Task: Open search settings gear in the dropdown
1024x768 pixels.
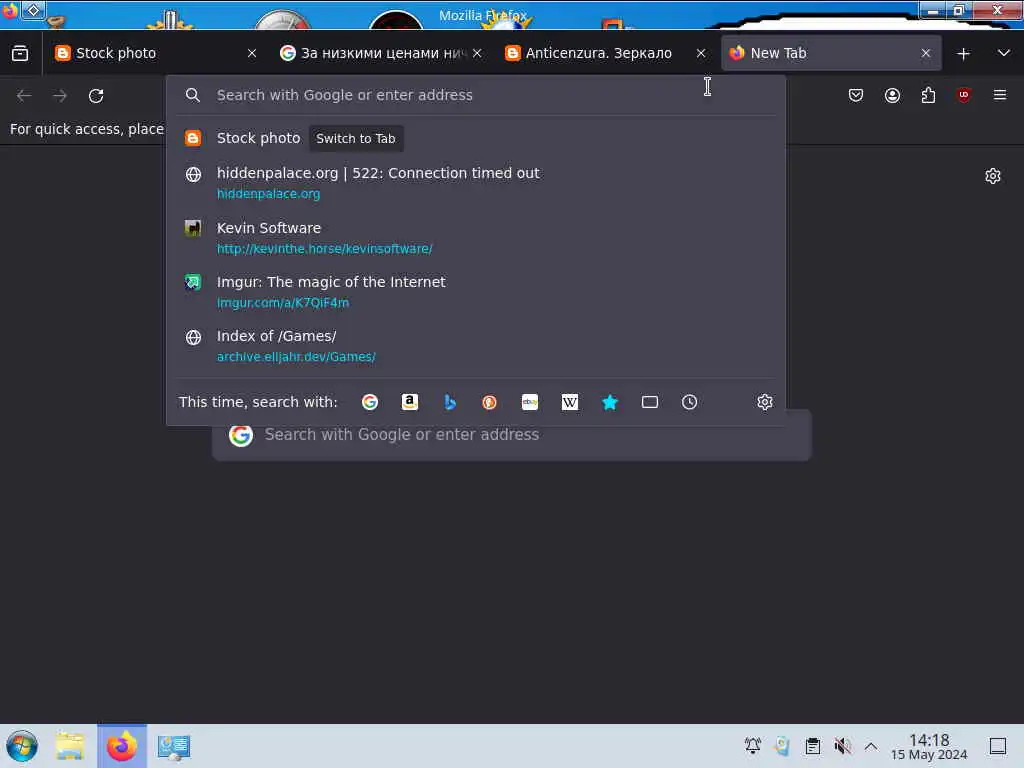Action: coord(765,402)
